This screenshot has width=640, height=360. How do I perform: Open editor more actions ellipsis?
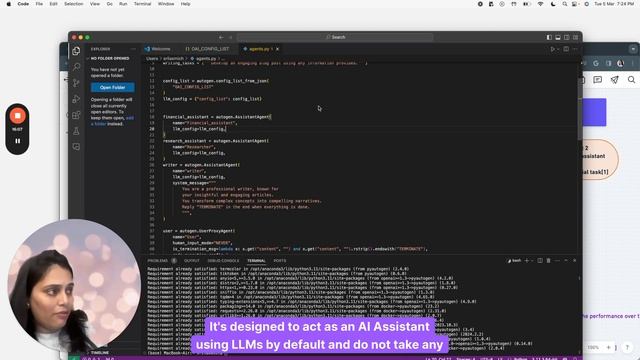point(575,49)
